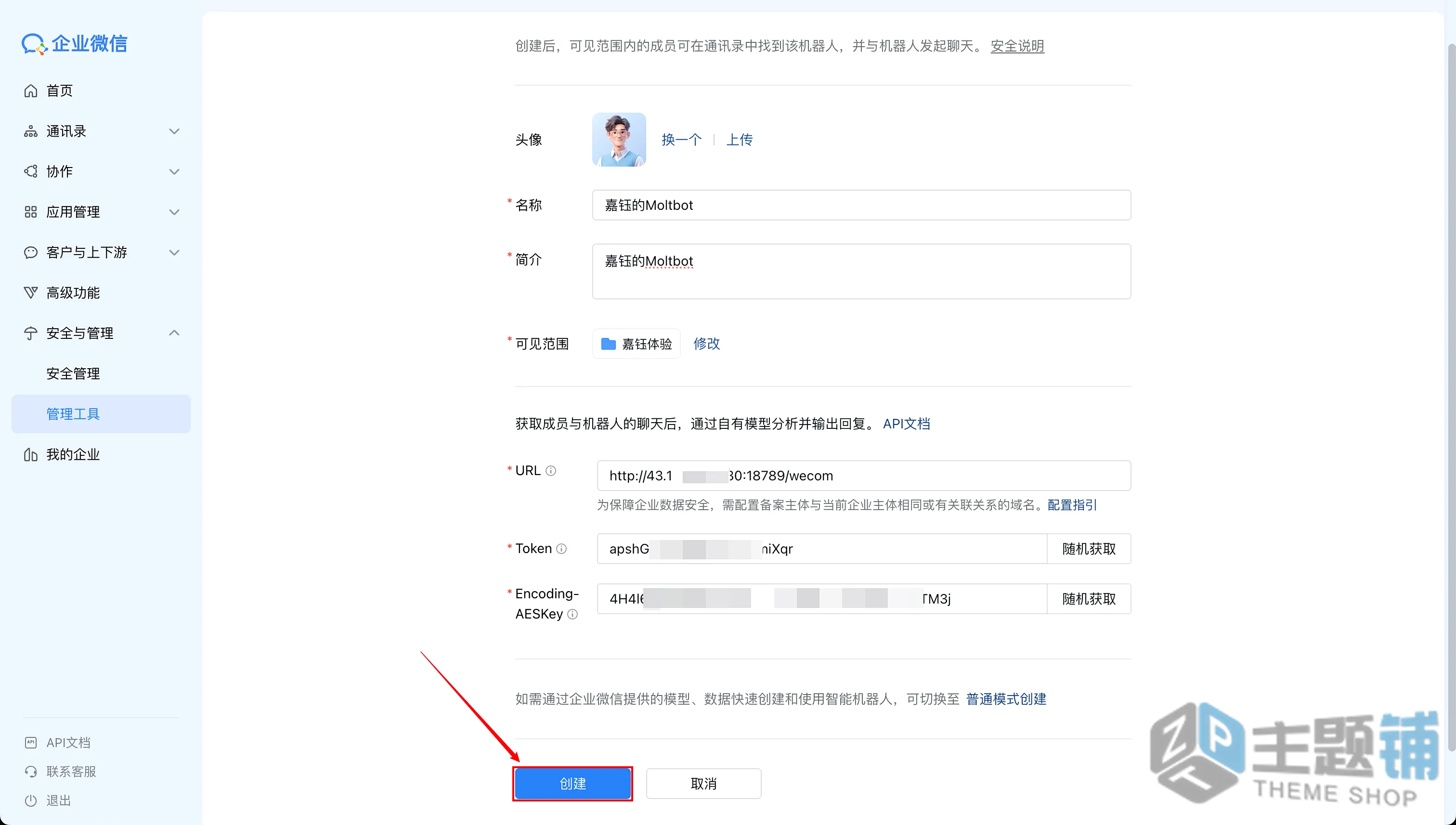The width and height of the screenshot is (1456, 825).
Task: Click the URL input field
Action: [864, 476]
